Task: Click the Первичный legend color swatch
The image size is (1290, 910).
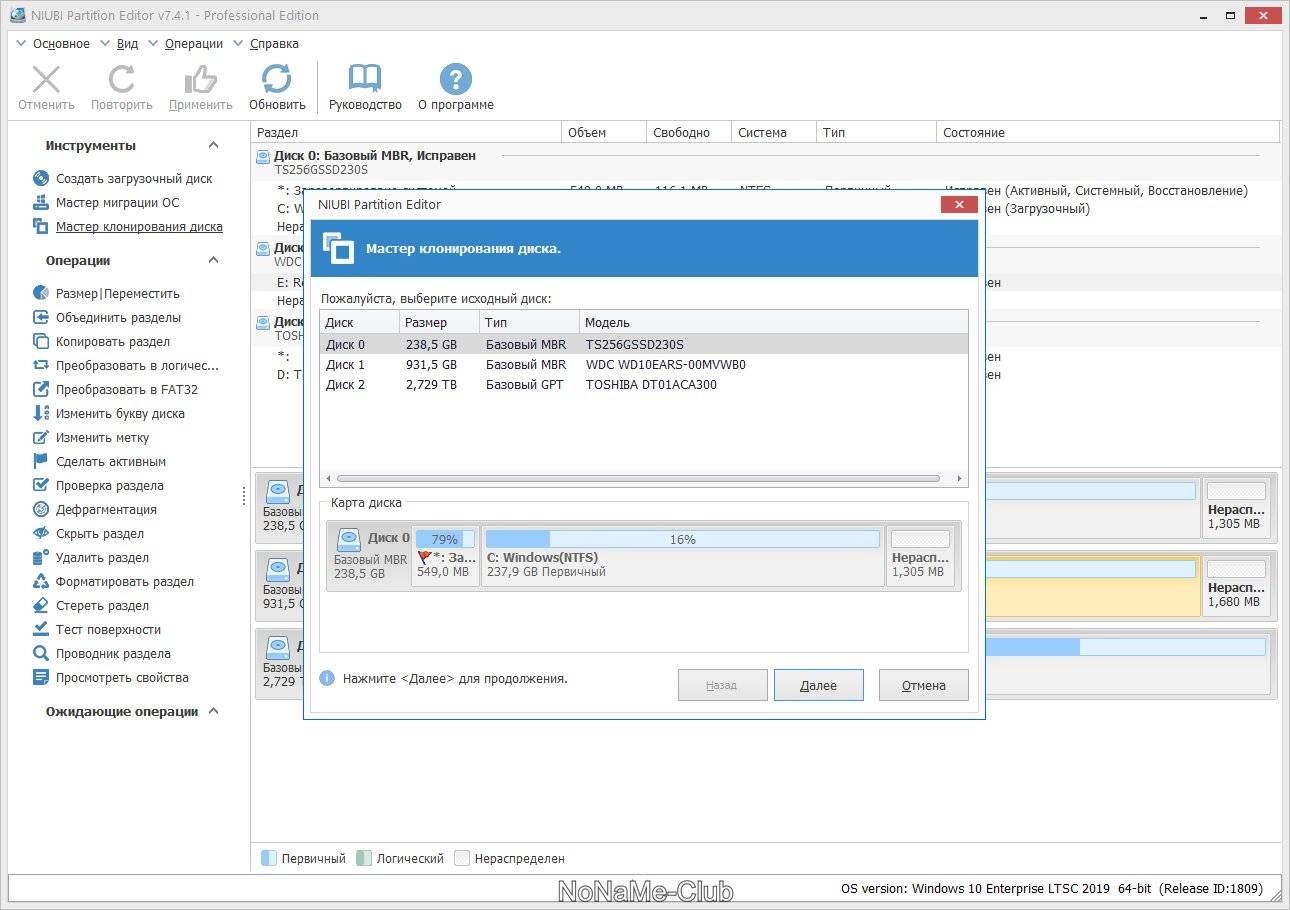Action: (x=268, y=858)
